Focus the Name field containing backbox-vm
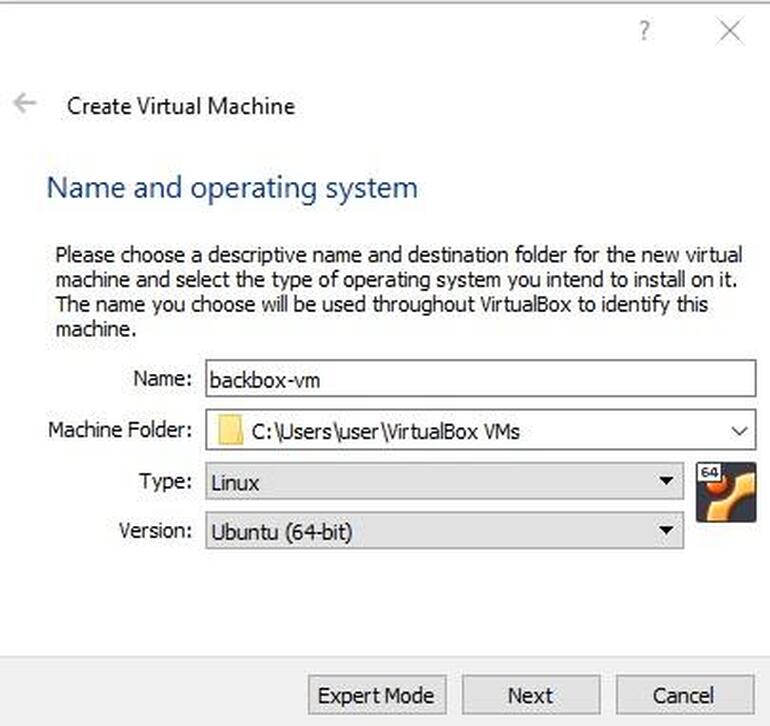770x726 pixels. 480,379
